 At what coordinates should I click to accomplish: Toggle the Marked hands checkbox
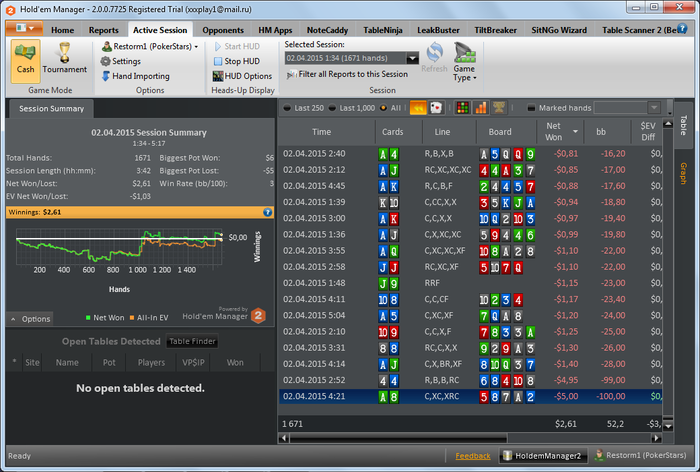tap(531, 108)
